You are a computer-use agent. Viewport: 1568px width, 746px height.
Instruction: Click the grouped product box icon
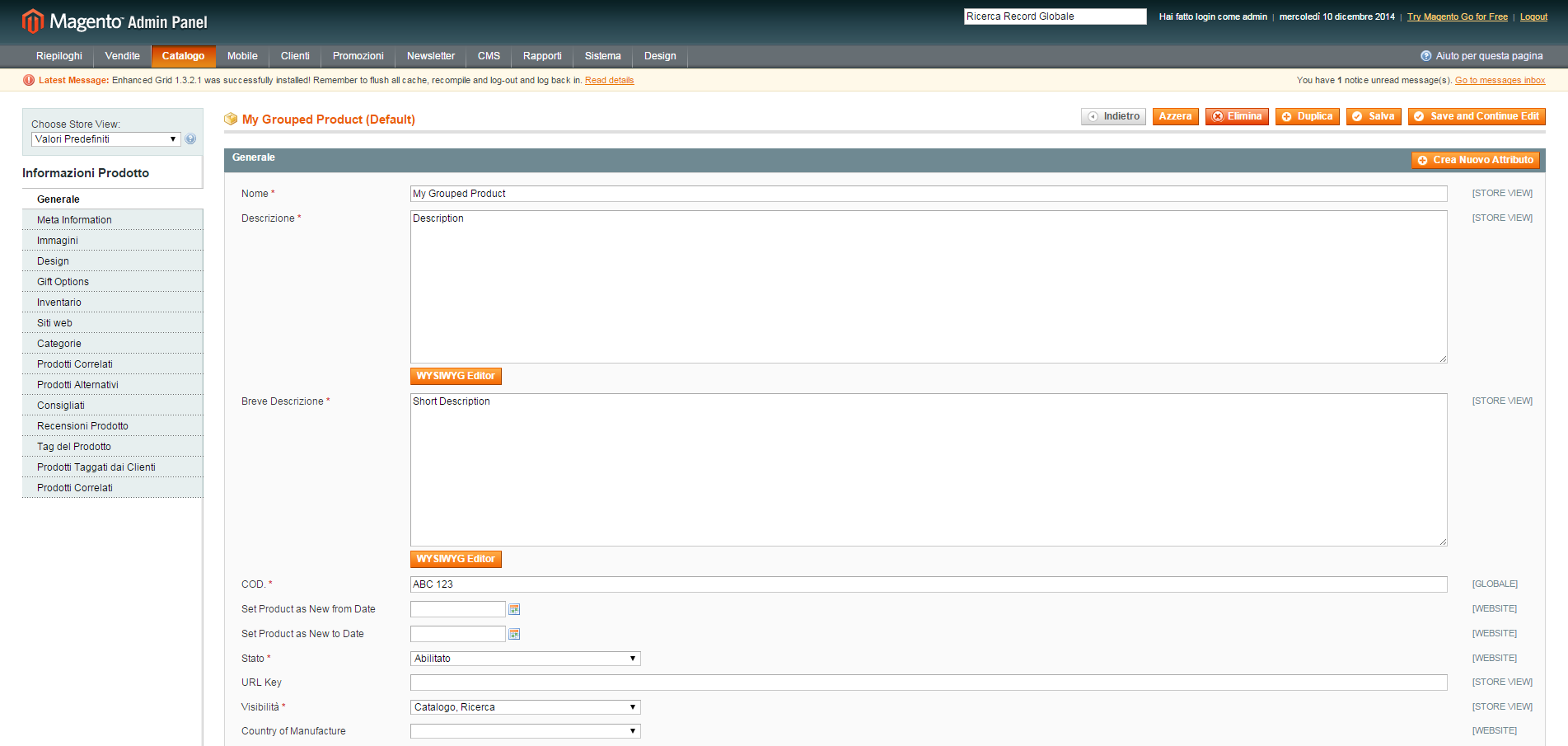click(231, 120)
